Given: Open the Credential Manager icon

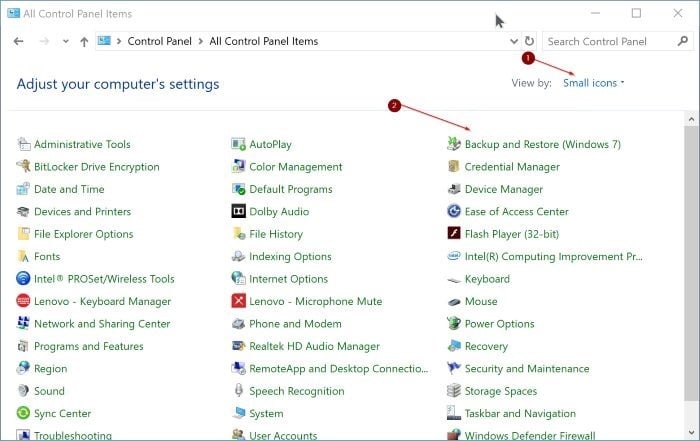Looking at the screenshot, I should pyautogui.click(x=454, y=166).
